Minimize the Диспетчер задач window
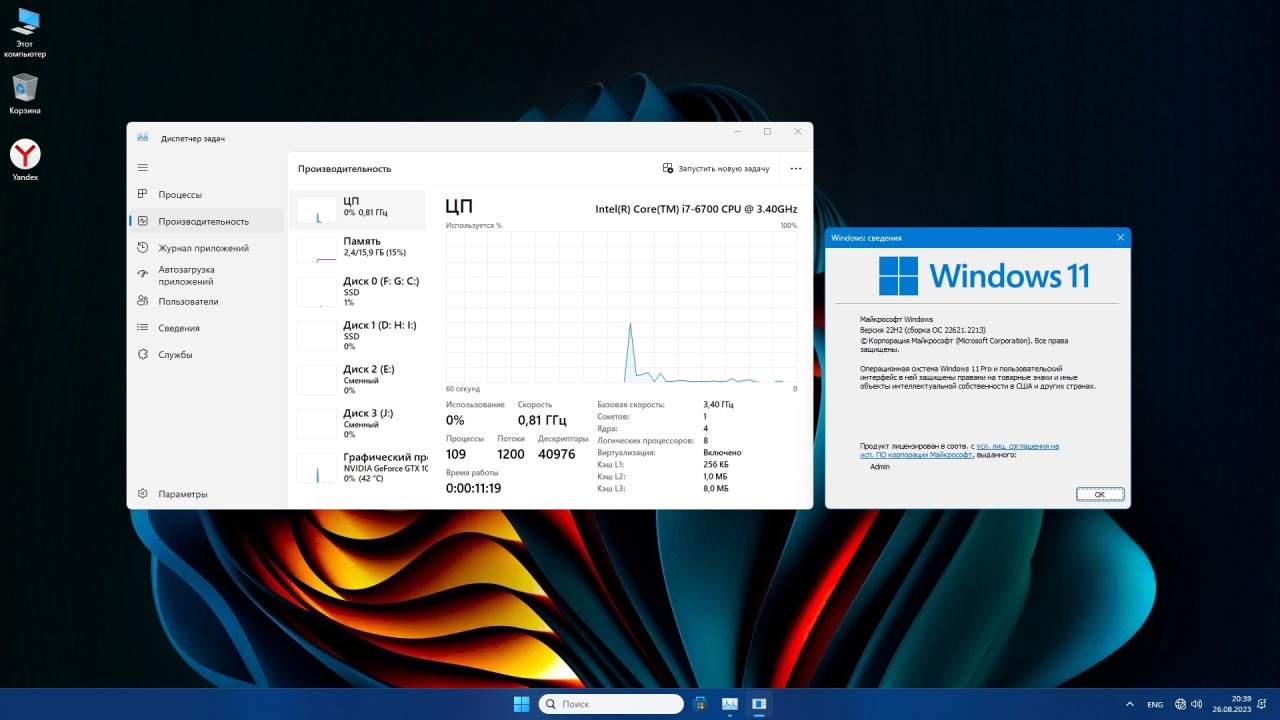 pyautogui.click(x=737, y=132)
